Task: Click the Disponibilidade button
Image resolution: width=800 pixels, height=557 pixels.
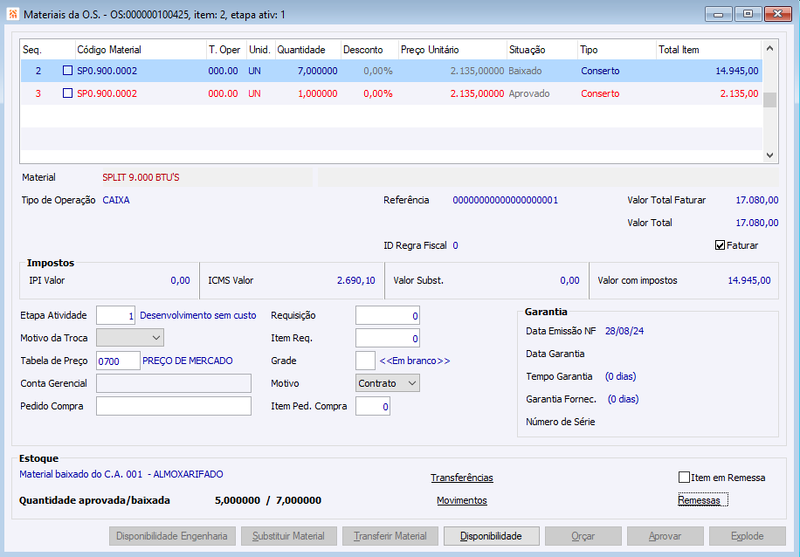Action: click(x=491, y=536)
